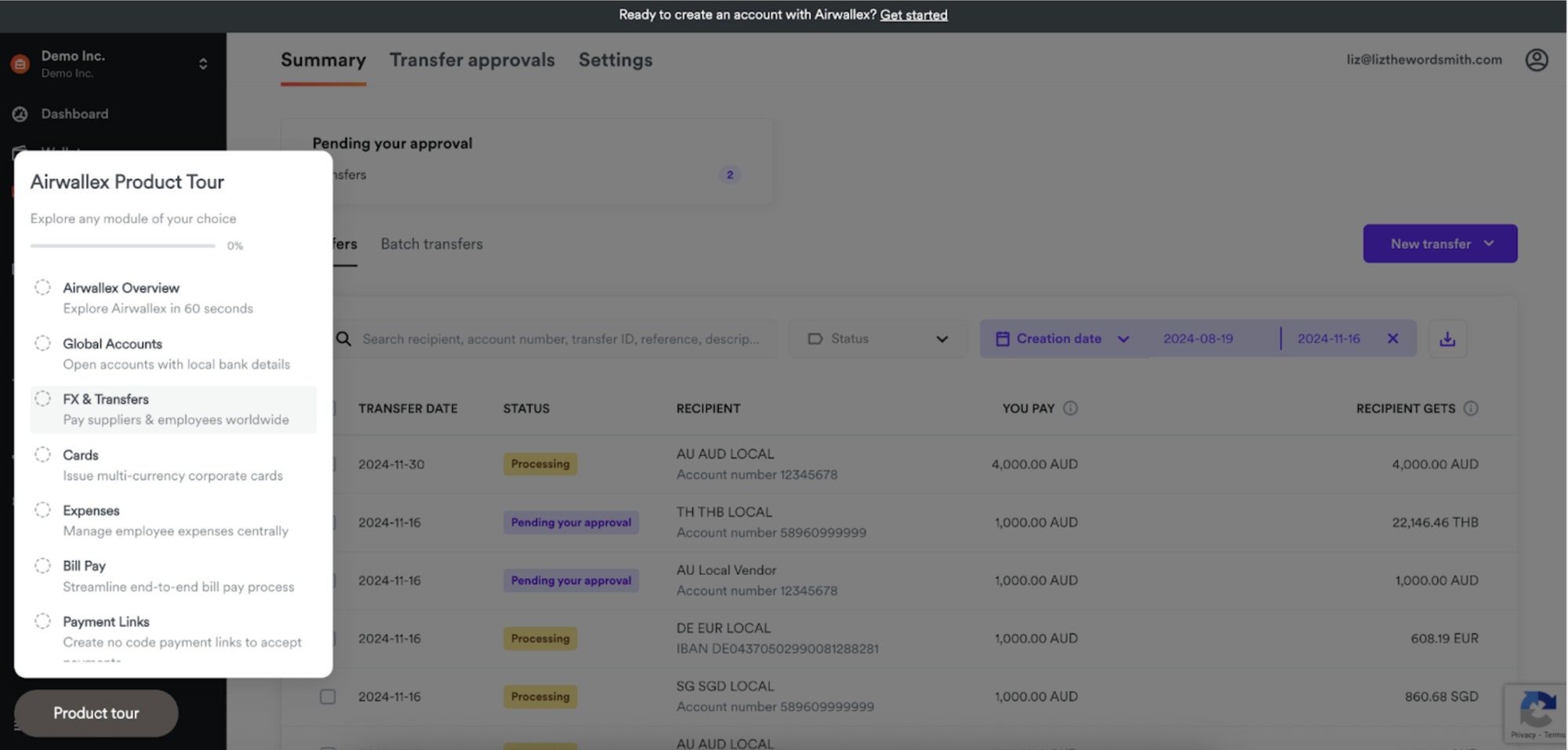
Task: Clear the creation date filter
Action: 1392,339
